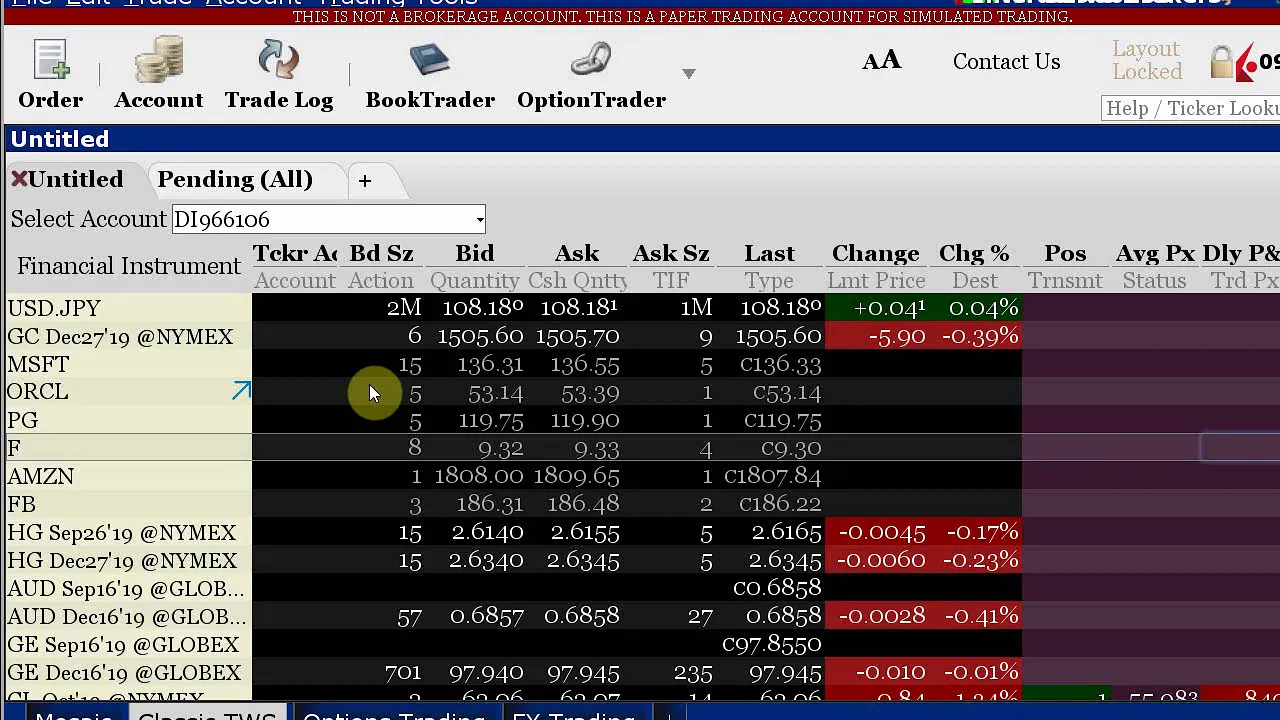Click USD.JPY ask price 108.181

tap(579, 307)
